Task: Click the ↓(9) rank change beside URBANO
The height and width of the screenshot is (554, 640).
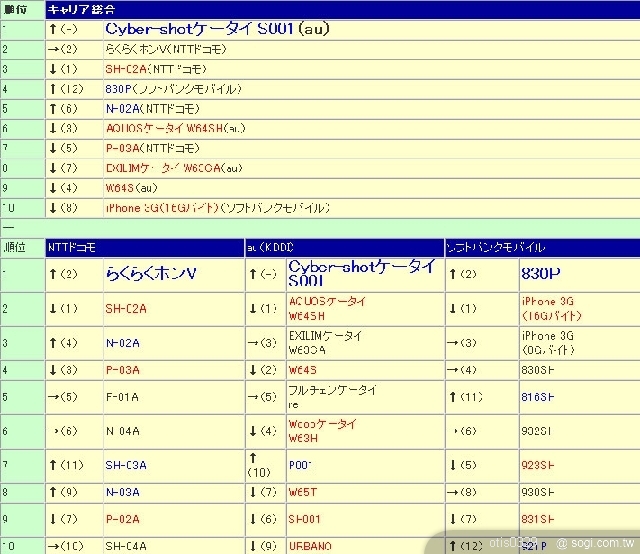Action: [263, 546]
